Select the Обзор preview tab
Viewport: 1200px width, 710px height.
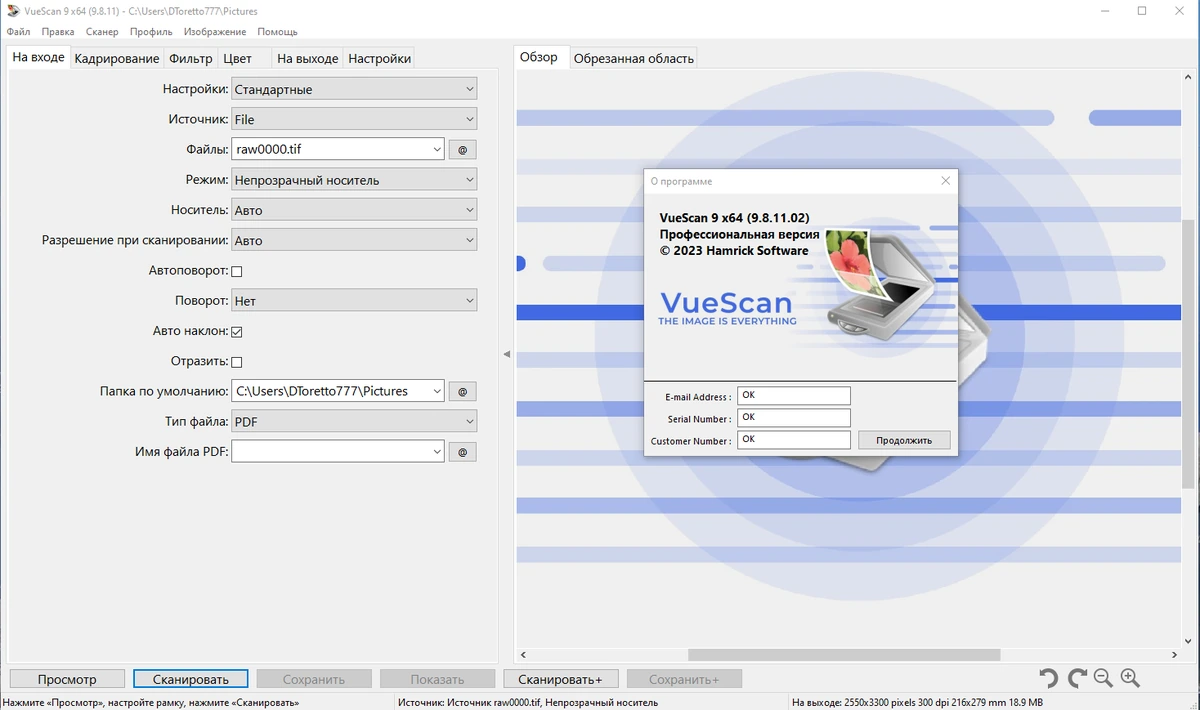(539, 57)
